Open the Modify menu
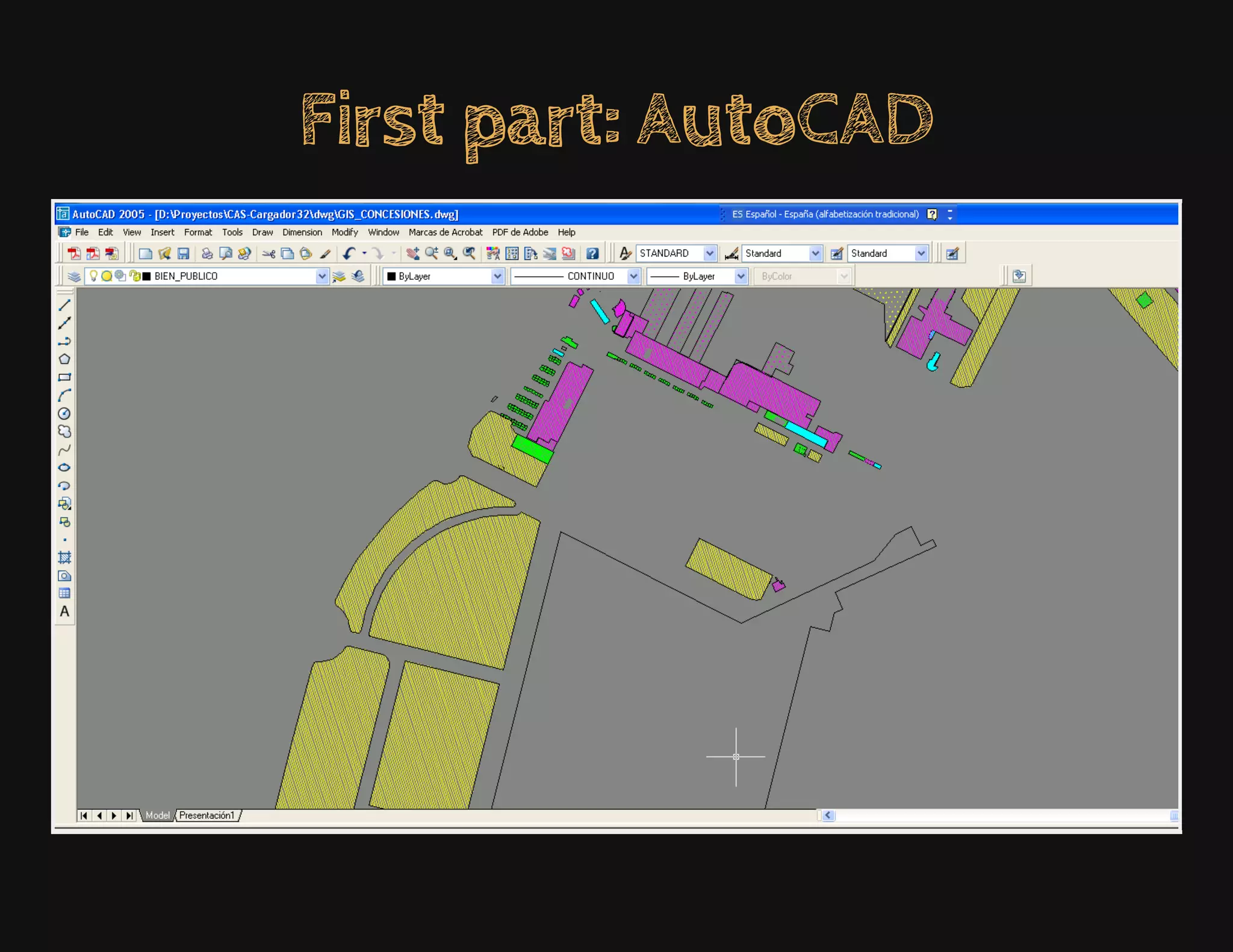Screen dimensions: 1233x952 345,232
